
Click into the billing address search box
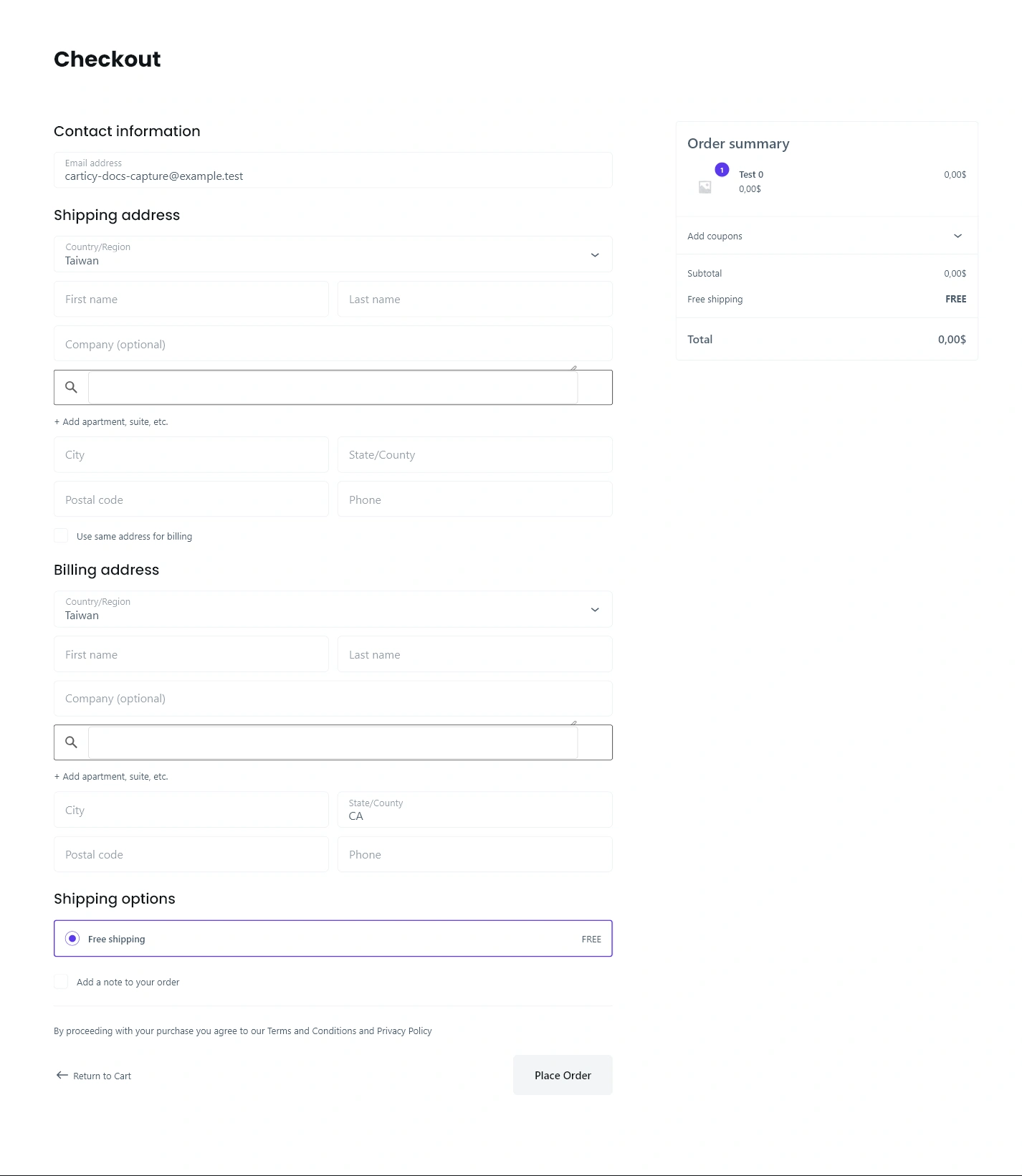point(333,742)
